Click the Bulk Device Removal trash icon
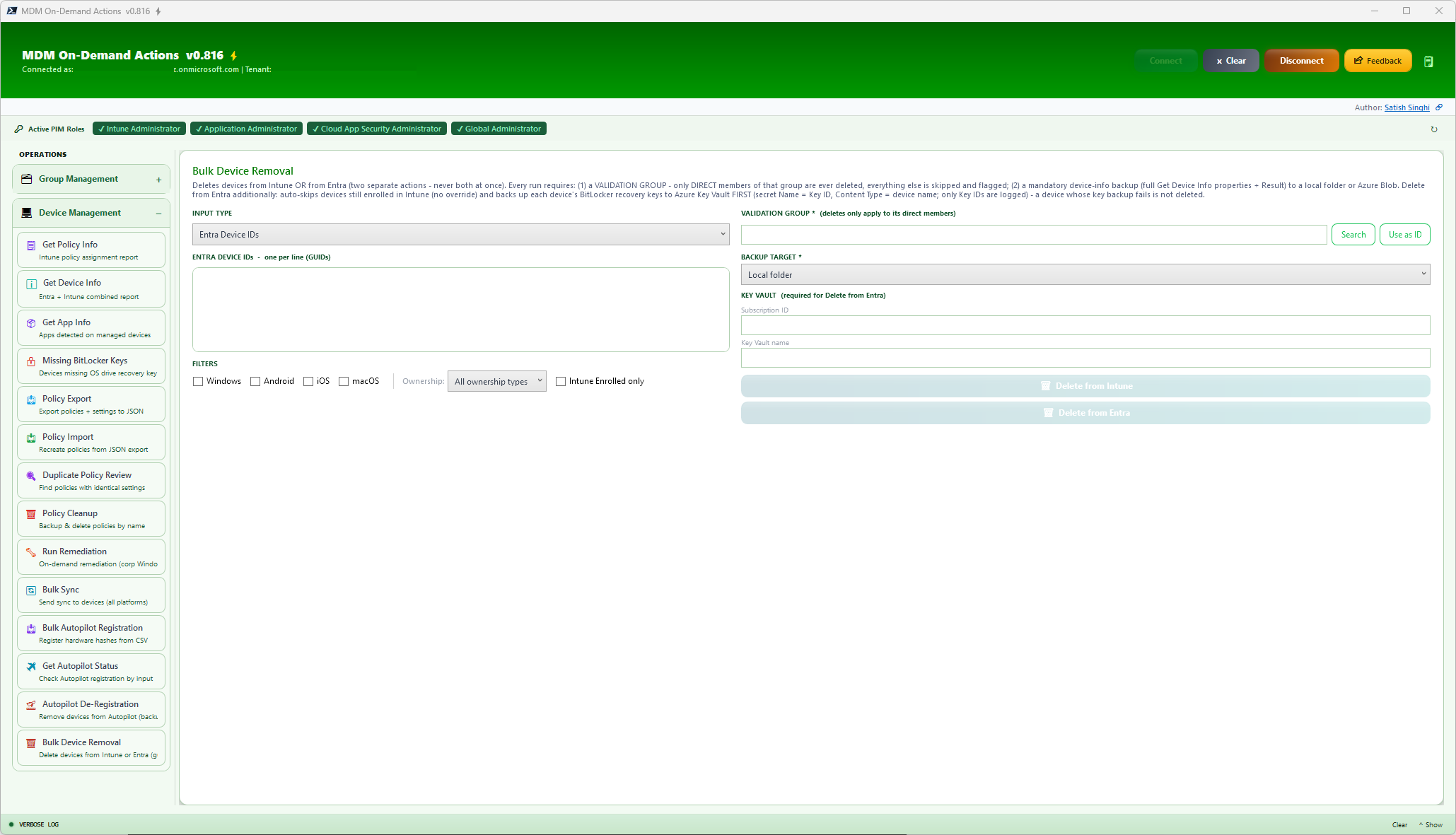This screenshot has height=835, width=1456. (x=31, y=743)
